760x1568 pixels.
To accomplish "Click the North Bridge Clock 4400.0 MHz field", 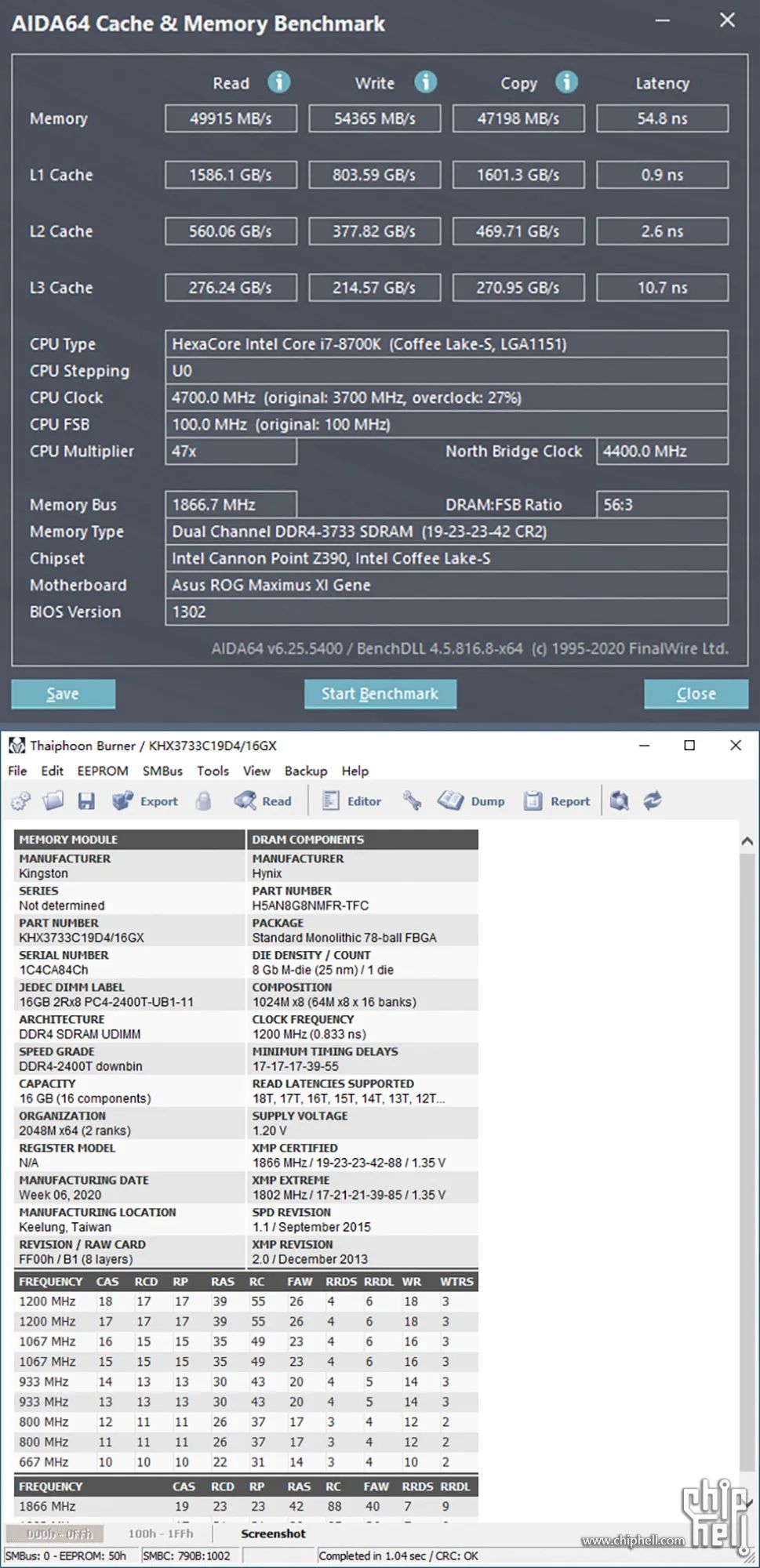I will (x=662, y=451).
